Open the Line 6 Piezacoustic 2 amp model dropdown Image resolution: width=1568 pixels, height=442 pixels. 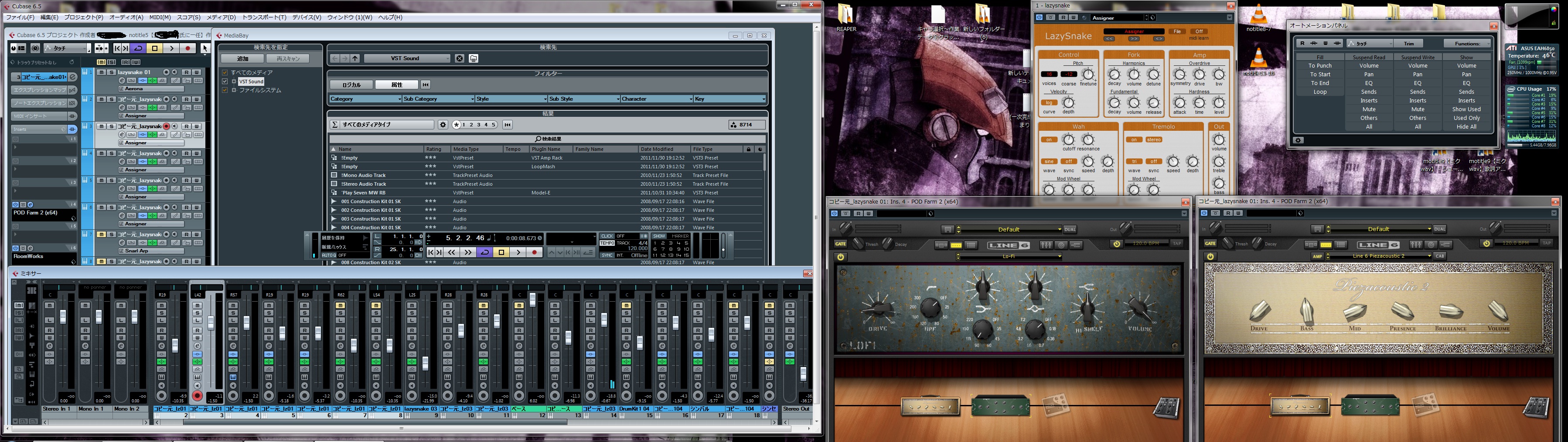[x=1379, y=256]
